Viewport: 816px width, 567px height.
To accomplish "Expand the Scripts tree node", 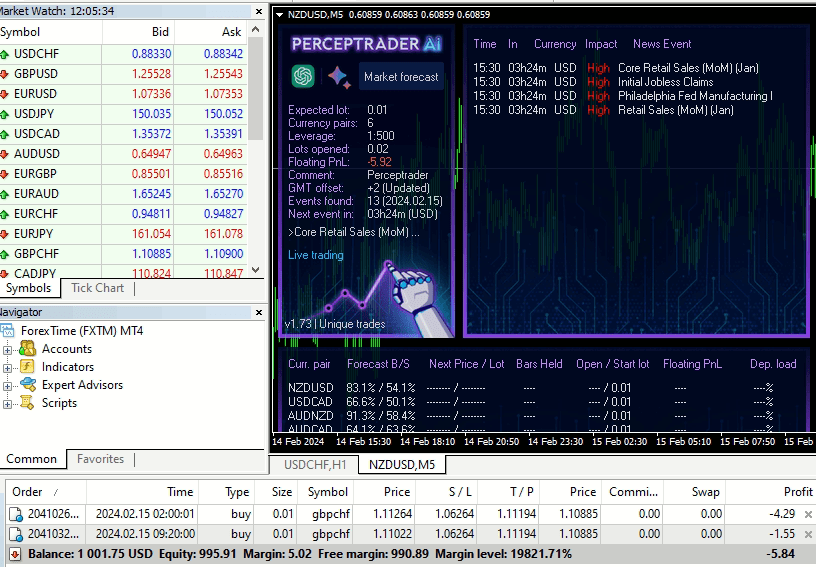I will coord(8,403).
